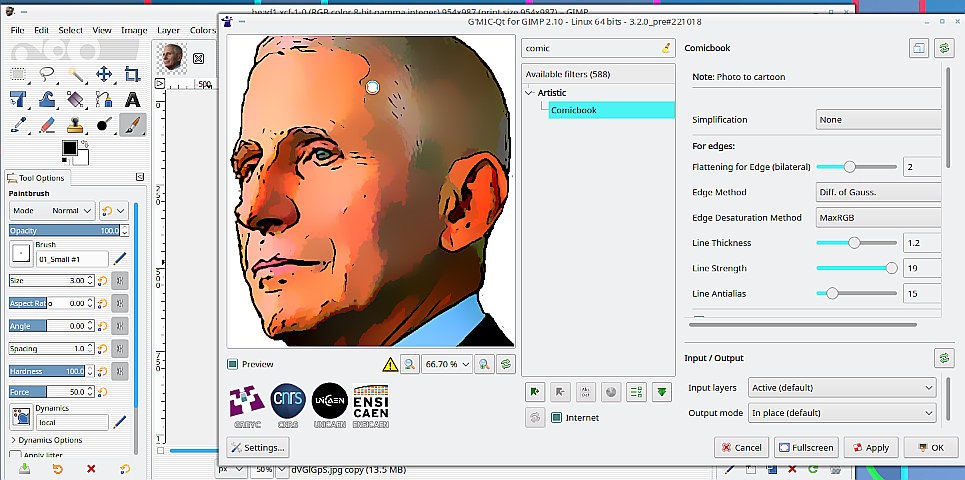This screenshot has width=965, height=480.
Task: Toggle the Internet checkbox
Action: coord(556,417)
